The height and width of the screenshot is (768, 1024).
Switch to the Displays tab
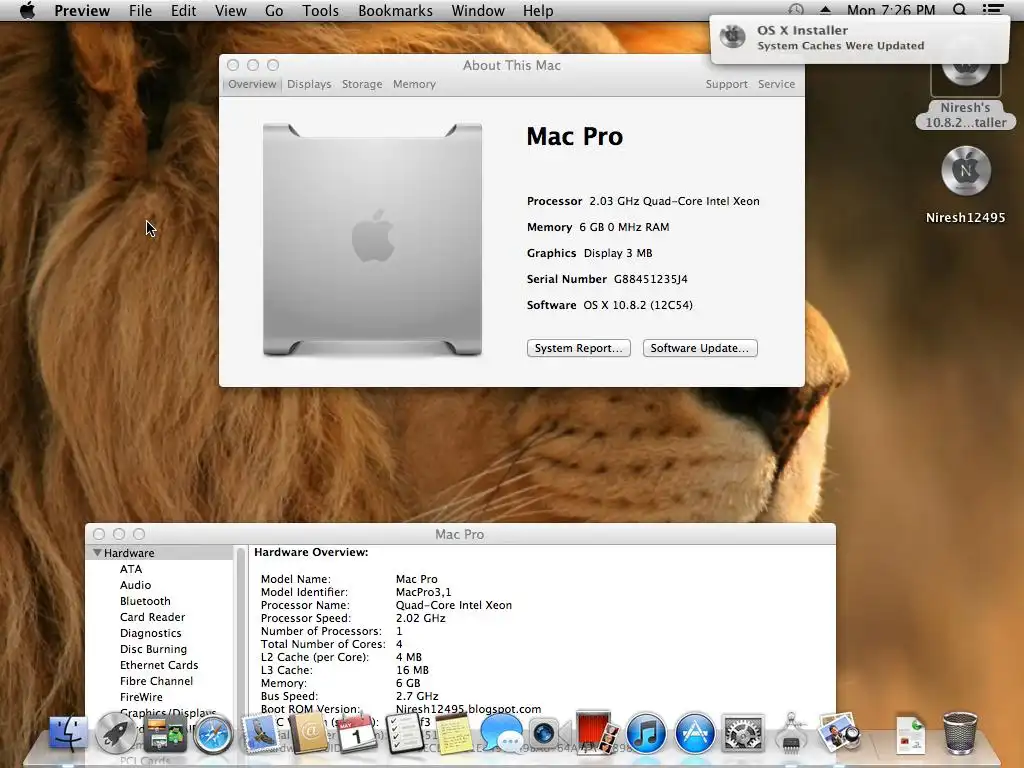pyautogui.click(x=309, y=84)
